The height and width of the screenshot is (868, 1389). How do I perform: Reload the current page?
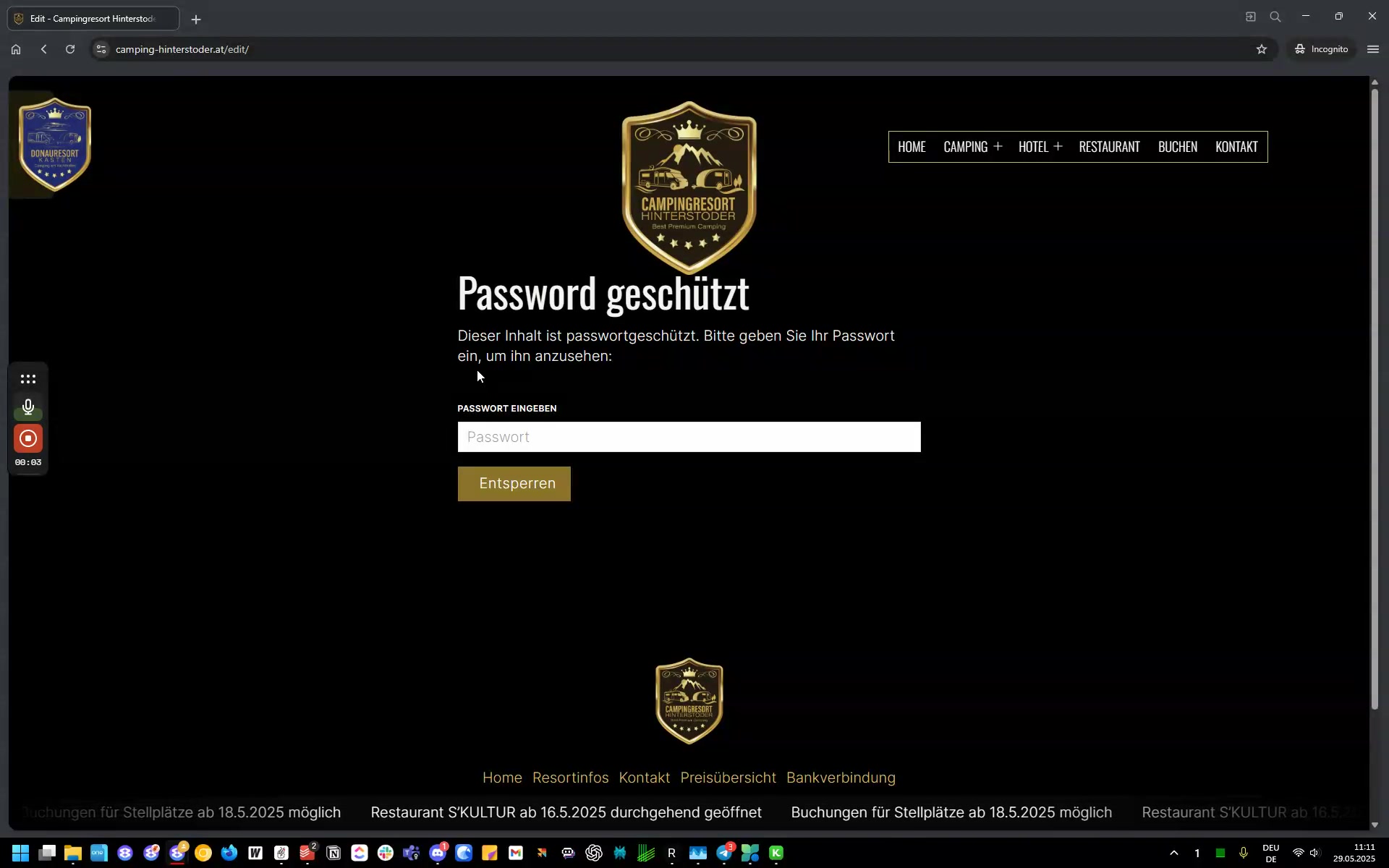[x=70, y=49]
